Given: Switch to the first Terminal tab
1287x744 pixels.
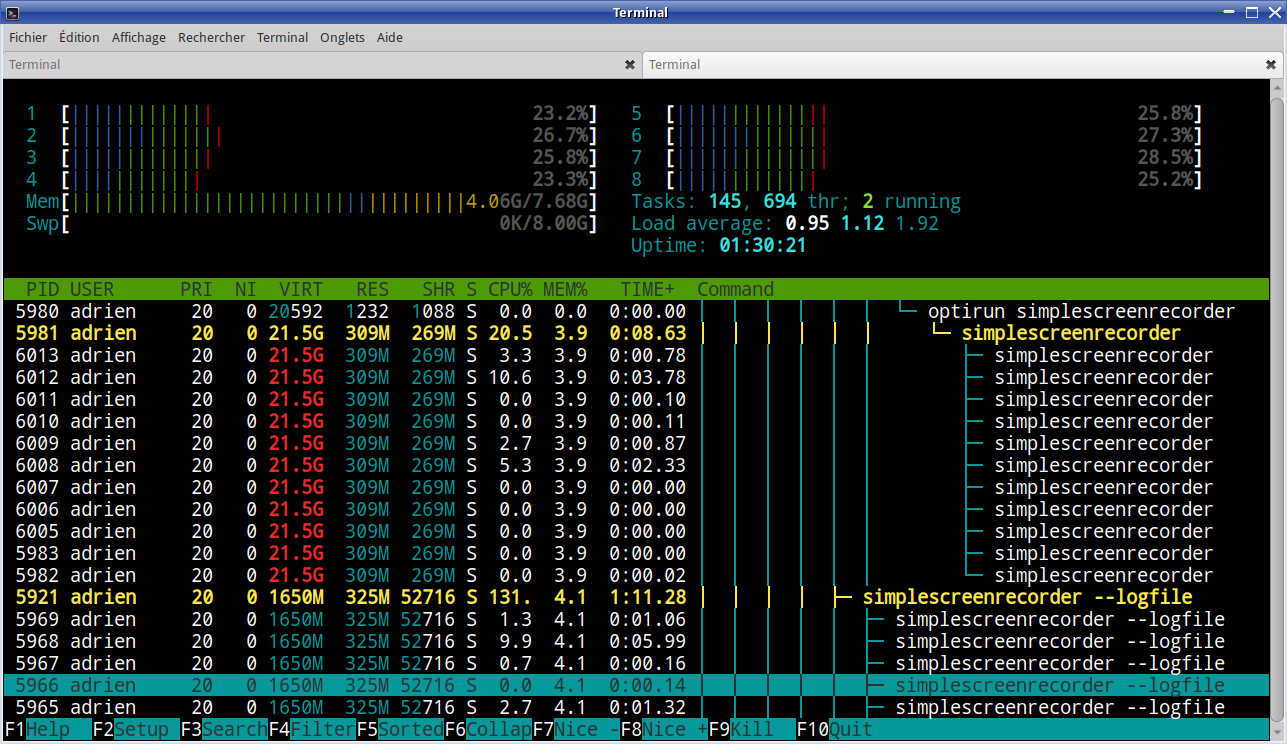Looking at the screenshot, I should point(322,64).
